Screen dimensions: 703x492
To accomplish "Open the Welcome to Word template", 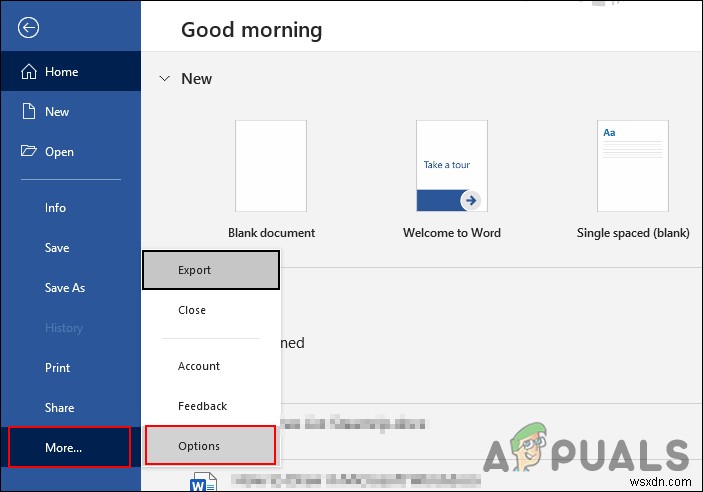I will [452, 166].
